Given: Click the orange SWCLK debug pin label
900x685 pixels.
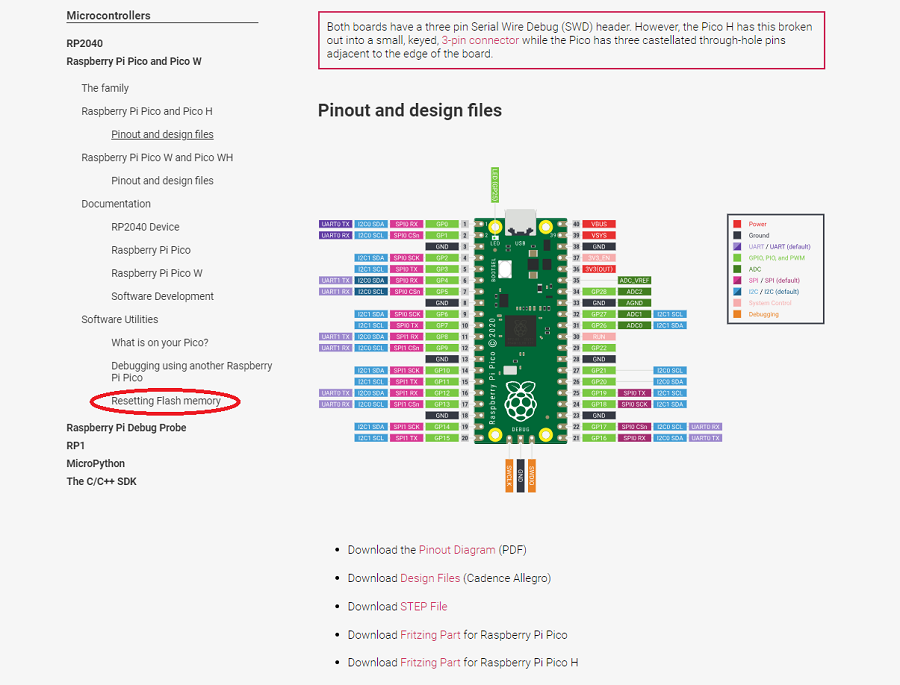Looking at the screenshot, I should click(509, 475).
